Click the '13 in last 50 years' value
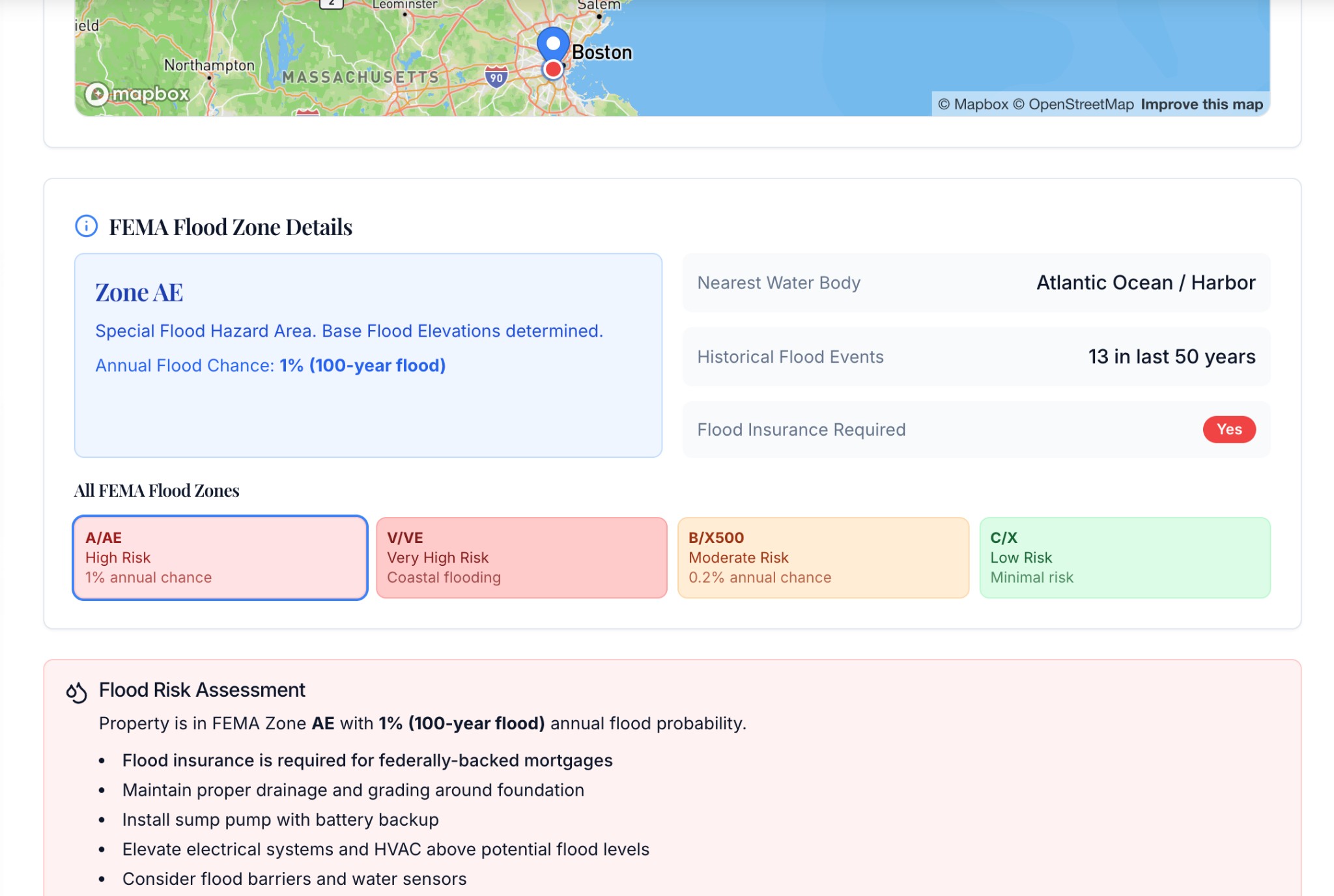 (1172, 357)
